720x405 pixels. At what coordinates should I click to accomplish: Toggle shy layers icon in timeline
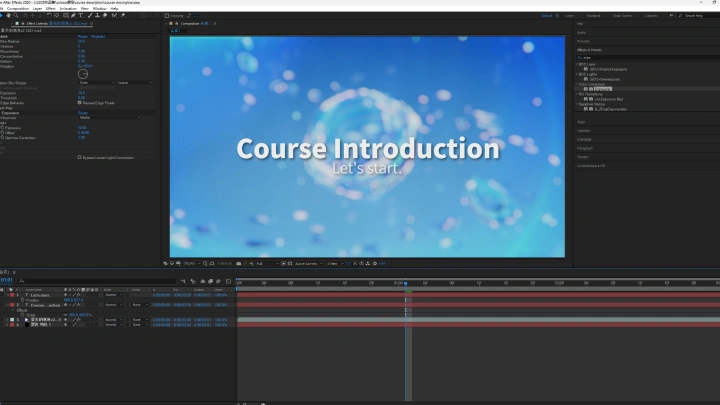[x=202, y=281]
